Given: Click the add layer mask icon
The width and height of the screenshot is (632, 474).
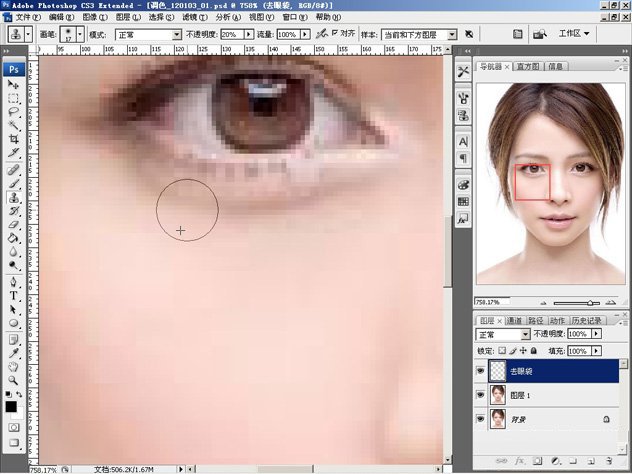Looking at the screenshot, I should [538, 463].
